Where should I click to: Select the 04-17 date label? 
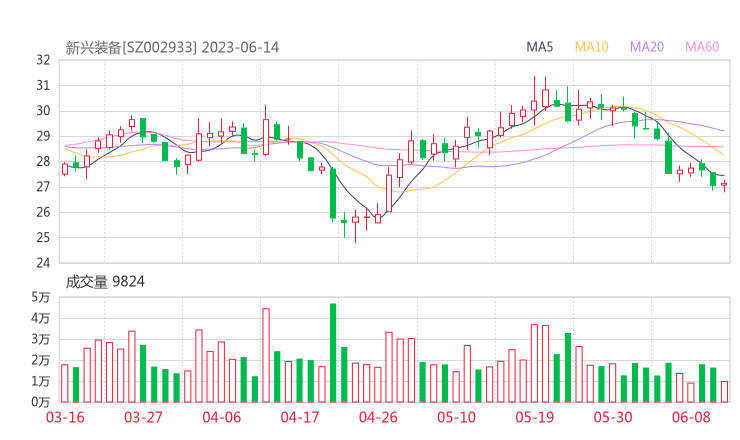pyautogui.click(x=300, y=417)
